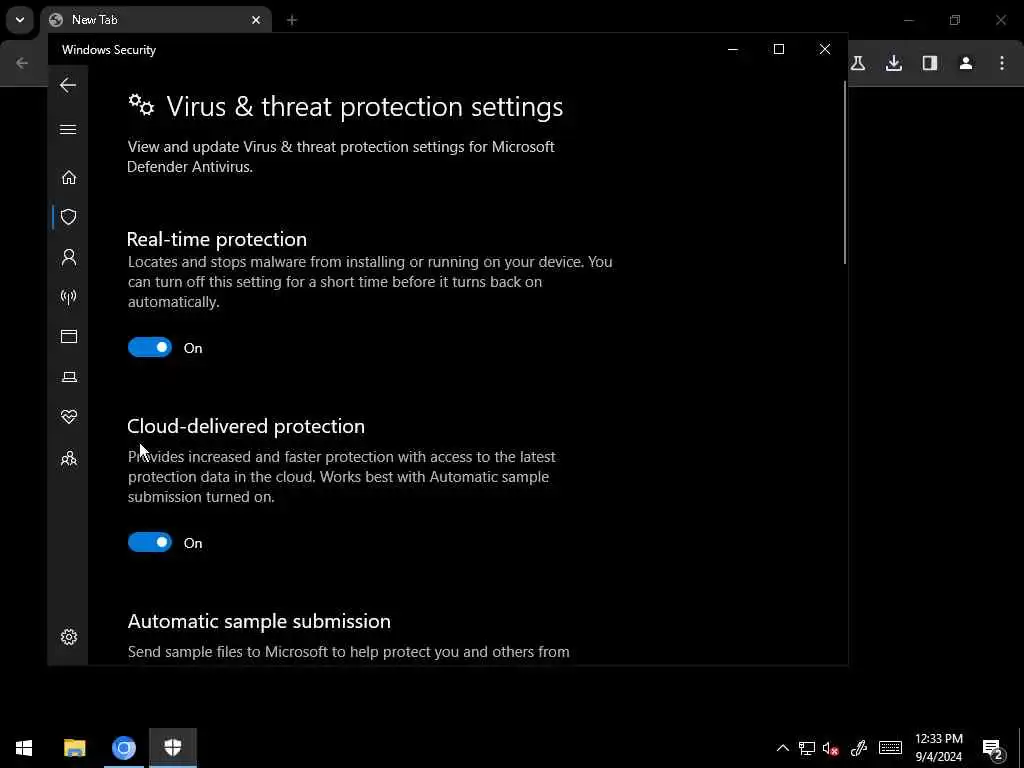
Task: Switch to Chromium on the taskbar
Action: (x=123, y=748)
